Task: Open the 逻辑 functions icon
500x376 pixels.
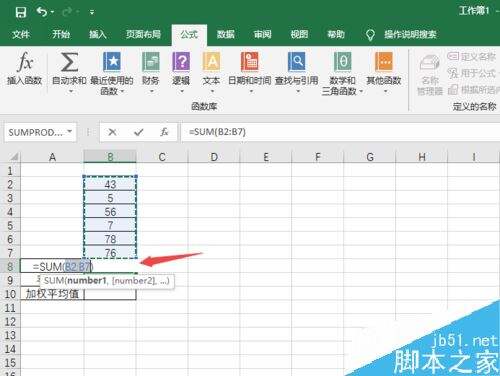Action: click(x=181, y=62)
